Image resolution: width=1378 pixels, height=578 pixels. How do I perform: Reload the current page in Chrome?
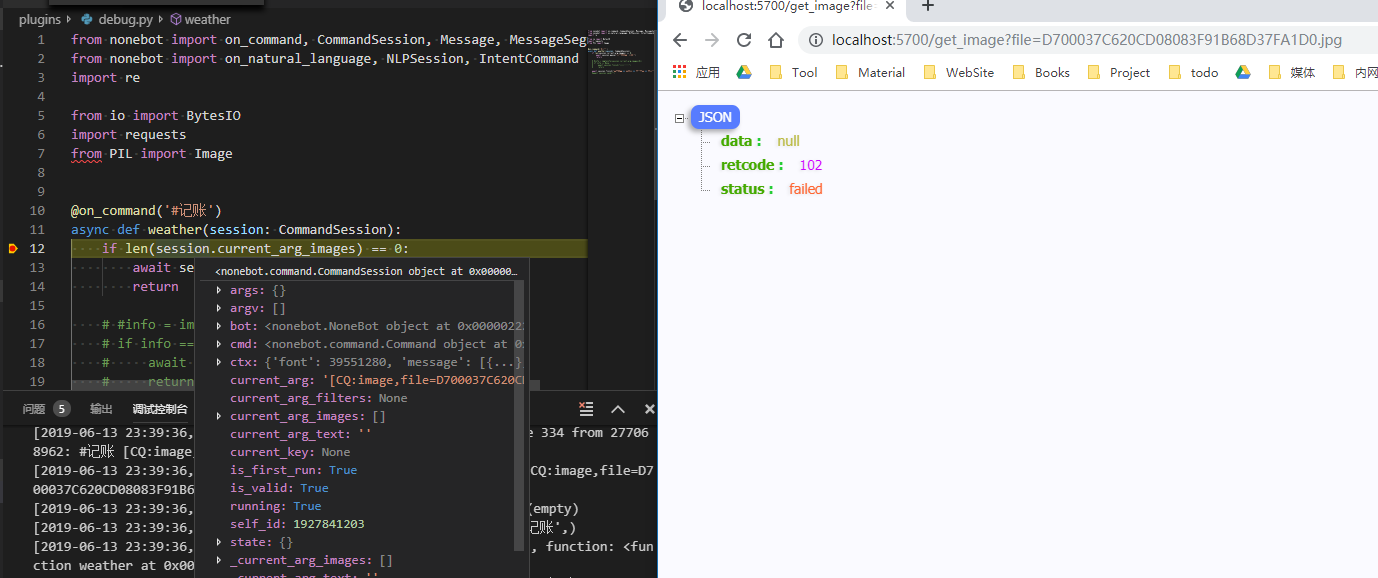[x=743, y=42]
